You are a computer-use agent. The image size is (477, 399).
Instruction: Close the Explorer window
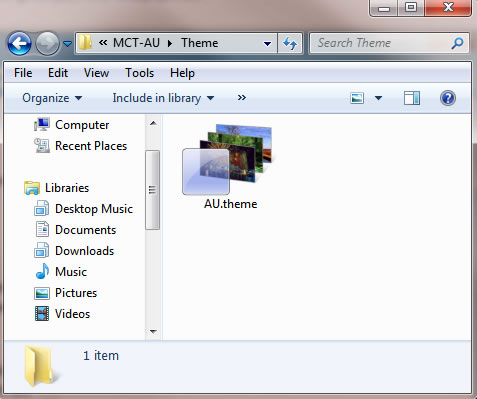pyautogui.click(x=448, y=8)
